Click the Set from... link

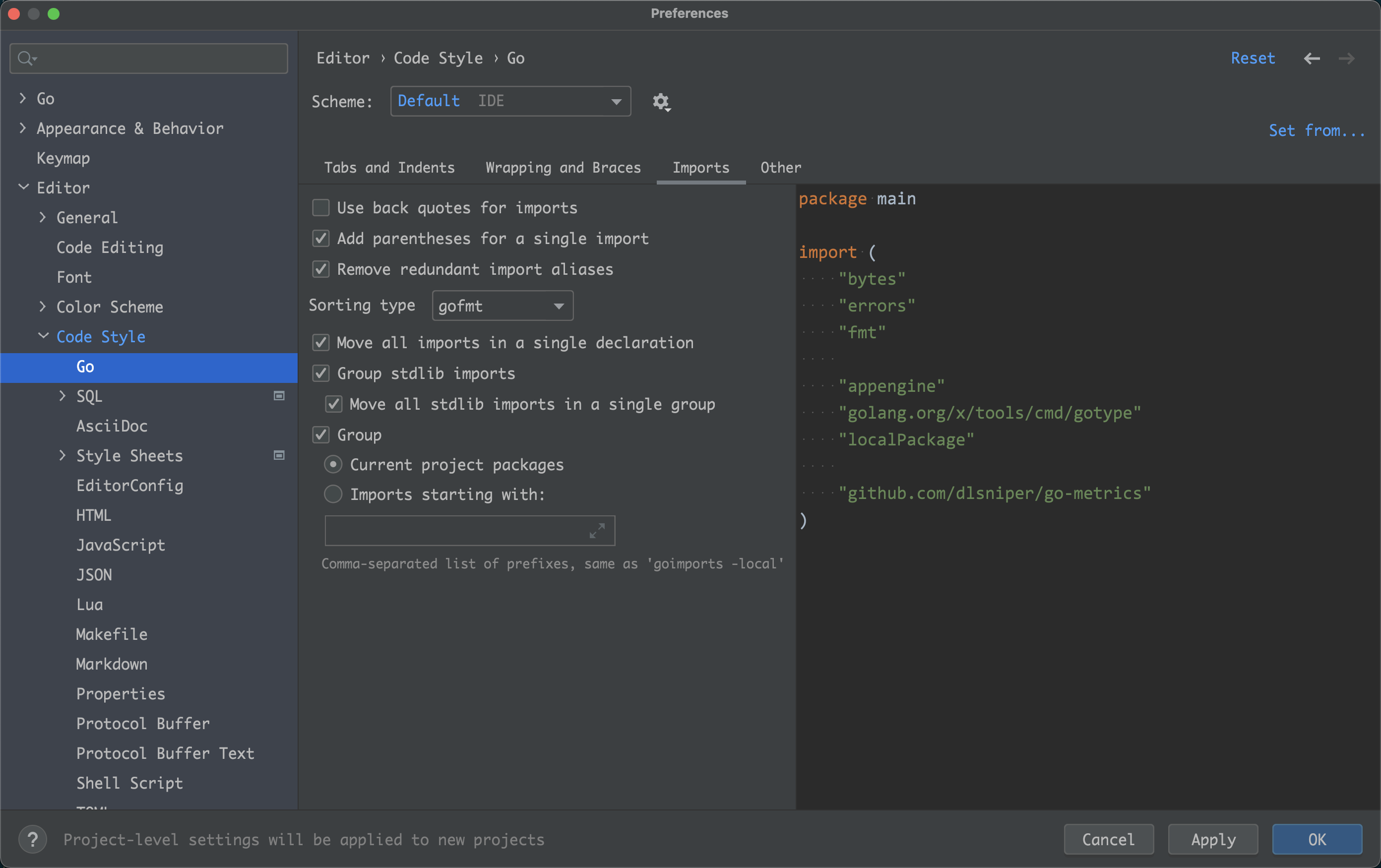pyautogui.click(x=1316, y=131)
